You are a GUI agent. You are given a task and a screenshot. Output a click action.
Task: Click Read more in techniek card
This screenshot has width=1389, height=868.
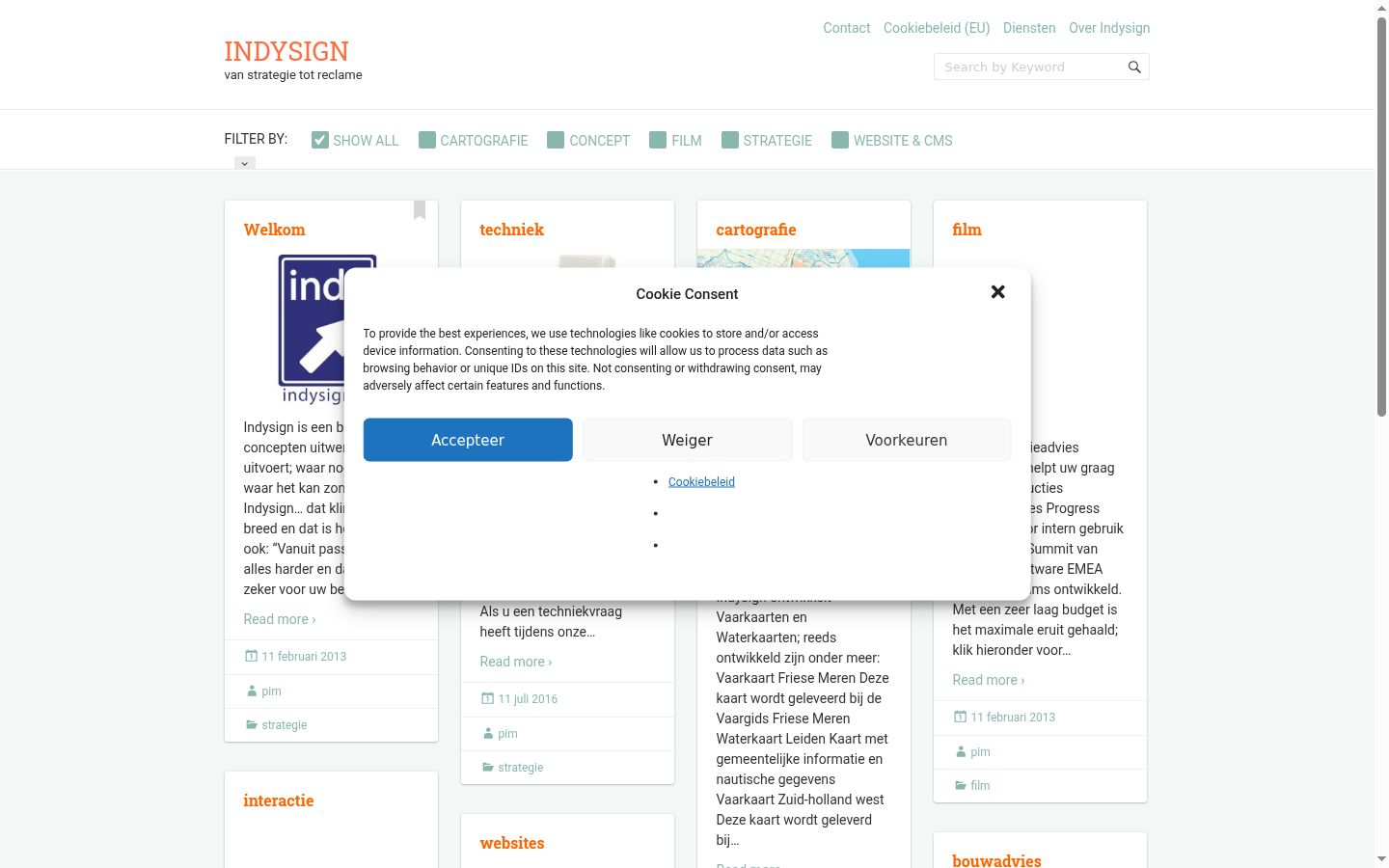(x=516, y=662)
